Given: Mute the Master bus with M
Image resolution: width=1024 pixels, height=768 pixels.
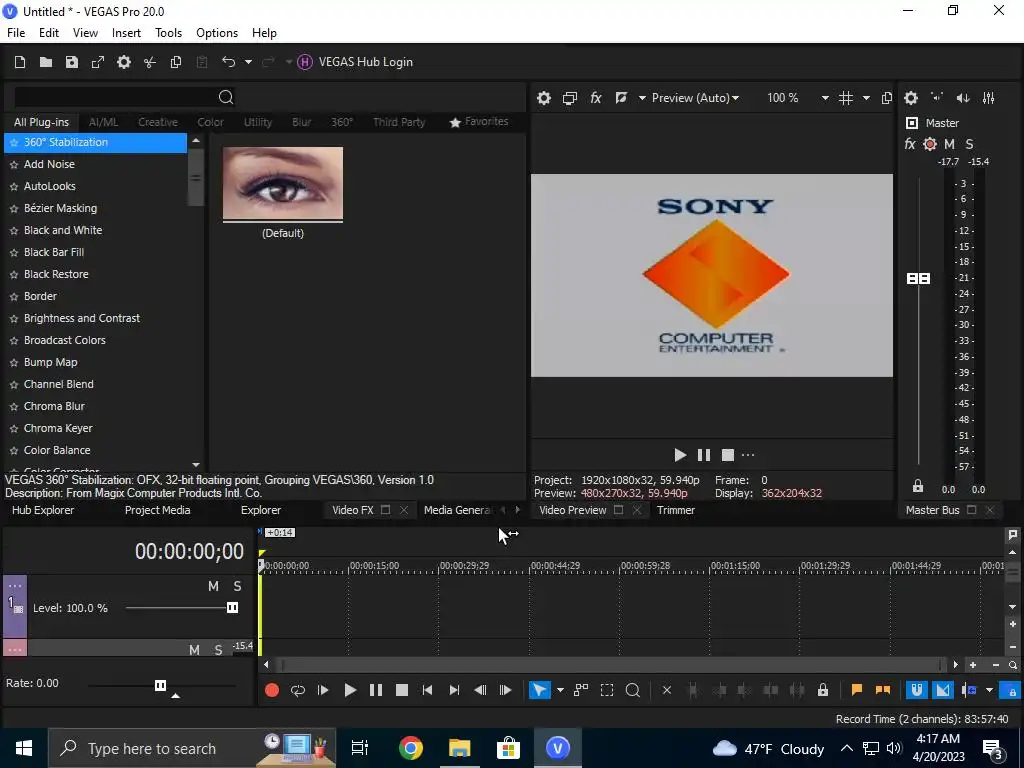Looking at the screenshot, I should coord(950,144).
